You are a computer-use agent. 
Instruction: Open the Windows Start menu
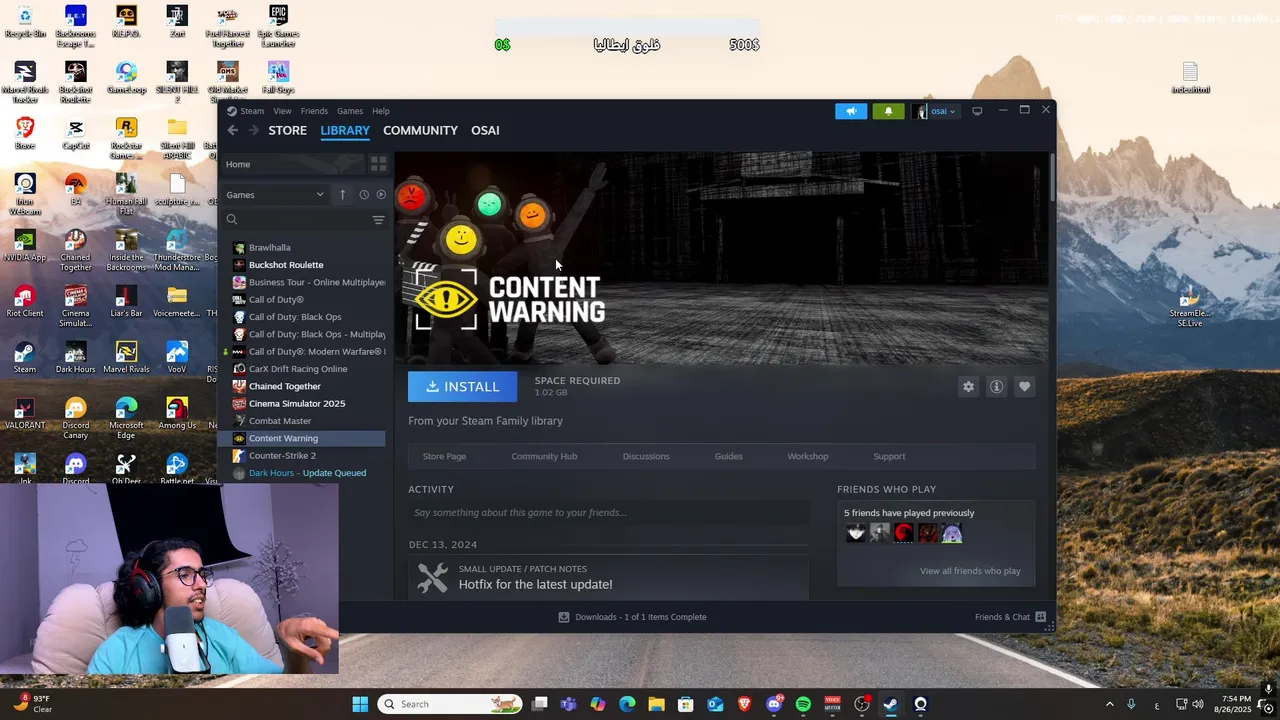tap(360, 704)
